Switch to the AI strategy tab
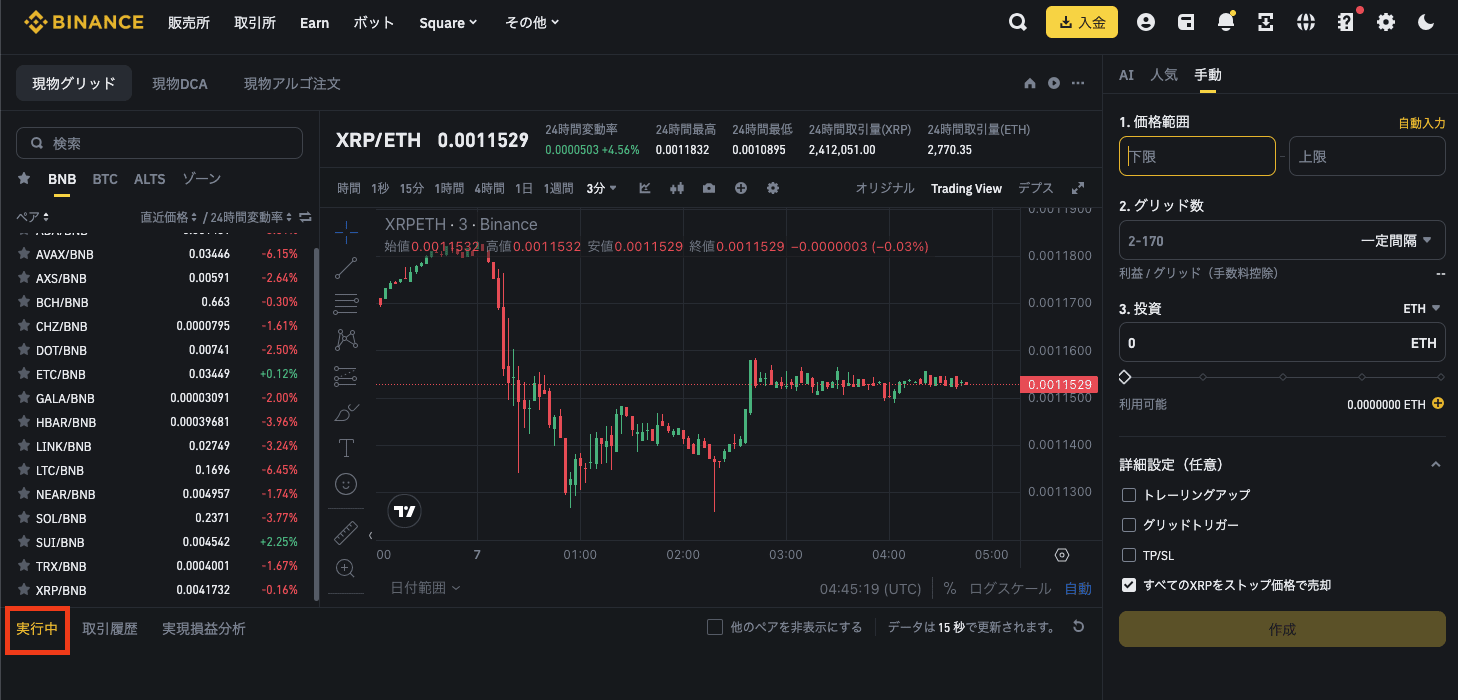The height and width of the screenshot is (700, 1458). pos(1126,75)
